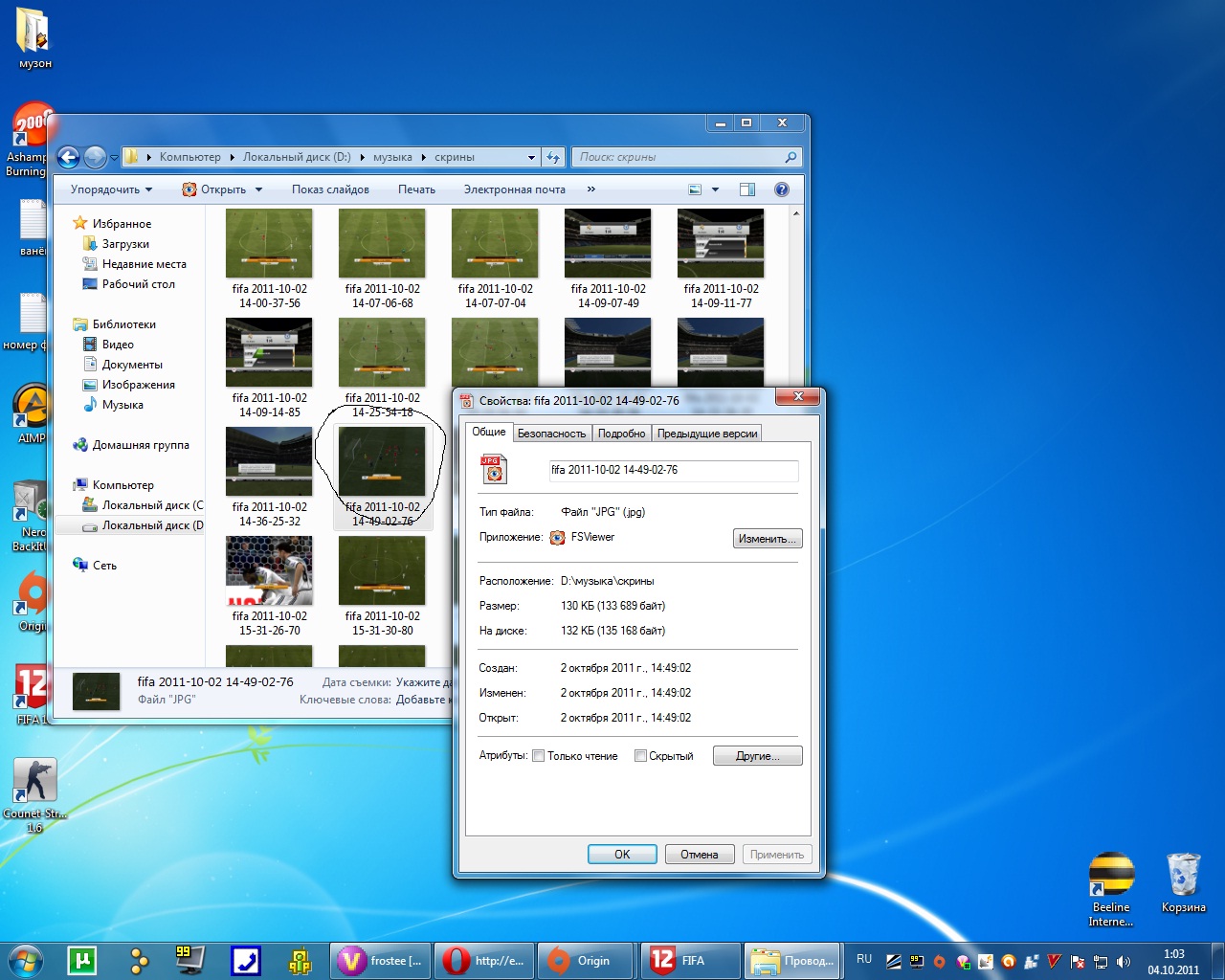Viewport: 1225px width, 980px height.
Task: Open the Подробно tab
Action: coord(621,434)
